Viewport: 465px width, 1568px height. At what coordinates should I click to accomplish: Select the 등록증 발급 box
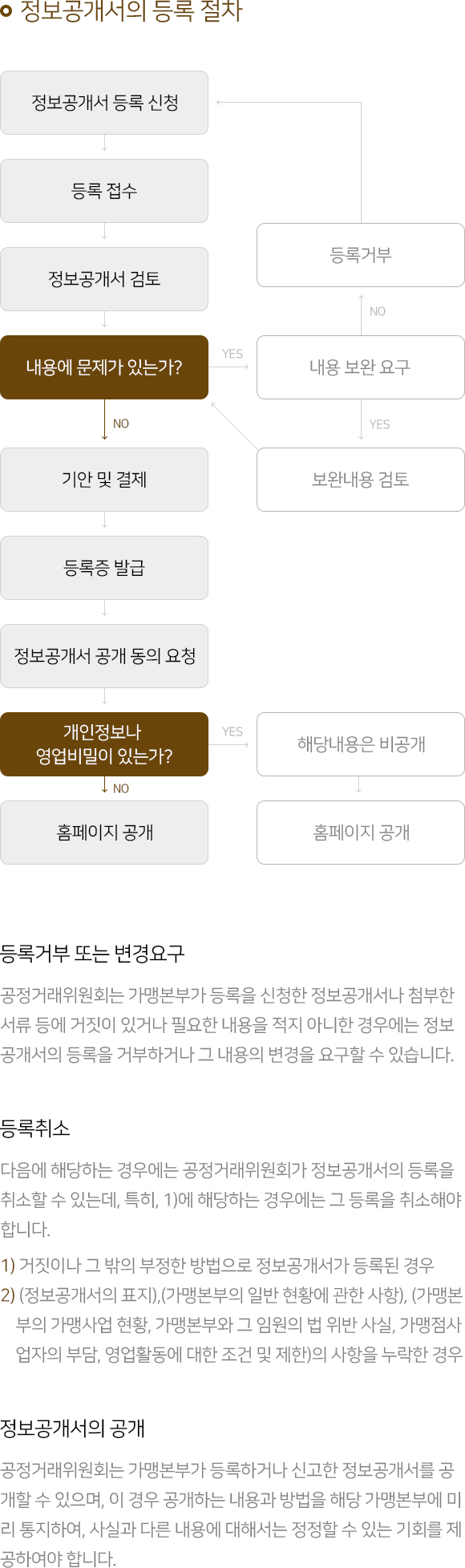[104, 568]
